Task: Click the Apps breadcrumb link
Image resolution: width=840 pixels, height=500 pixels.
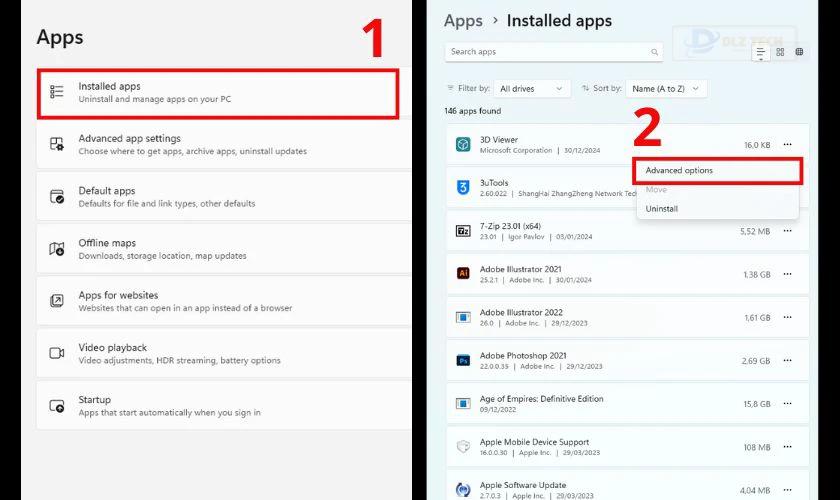Action: [x=463, y=21]
